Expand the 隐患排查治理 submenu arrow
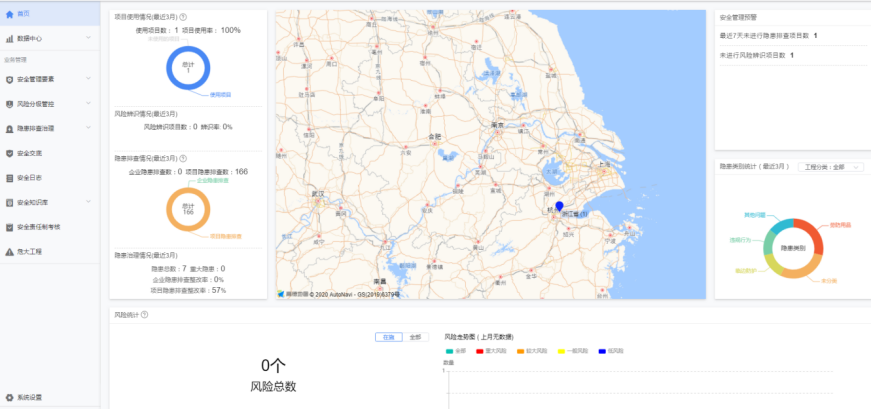The width and height of the screenshot is (872, 409). 89,129
